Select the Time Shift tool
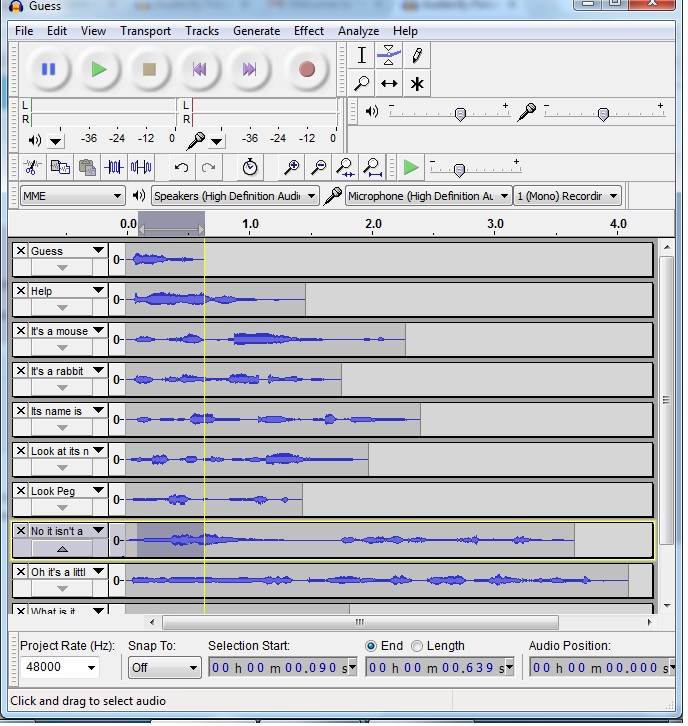The width and height of the screenshot is (688, 726). [389, 83]
